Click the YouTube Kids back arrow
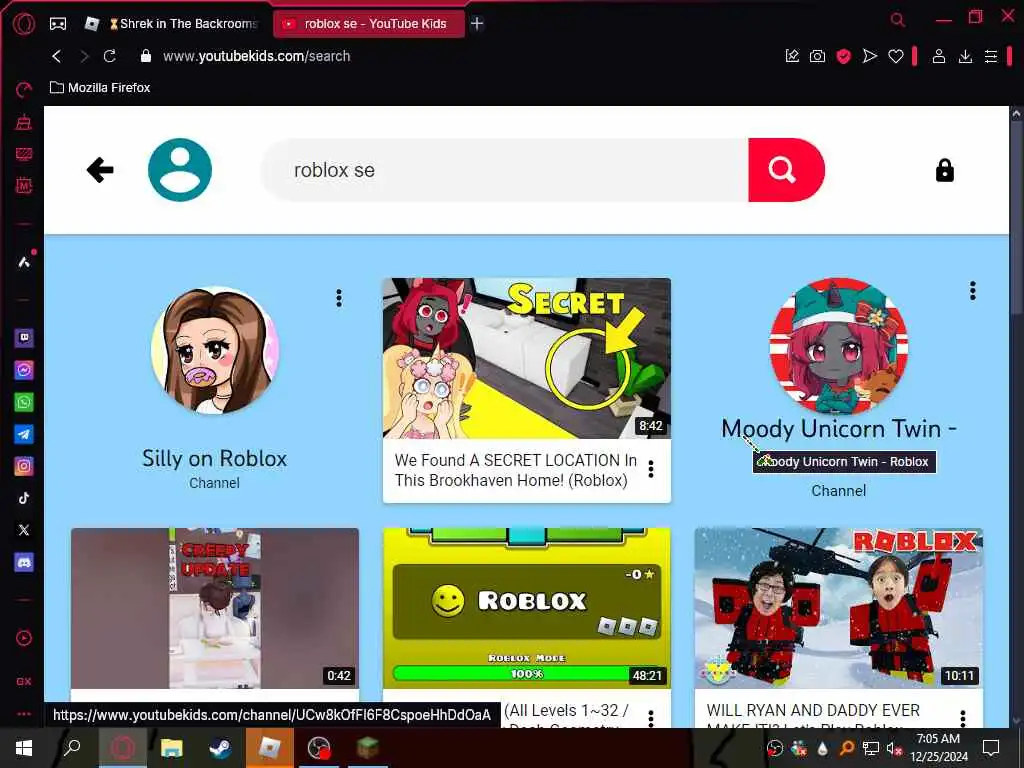Image resolution: width=1024 pixels, height=768 pixels. tap(100, 170)
